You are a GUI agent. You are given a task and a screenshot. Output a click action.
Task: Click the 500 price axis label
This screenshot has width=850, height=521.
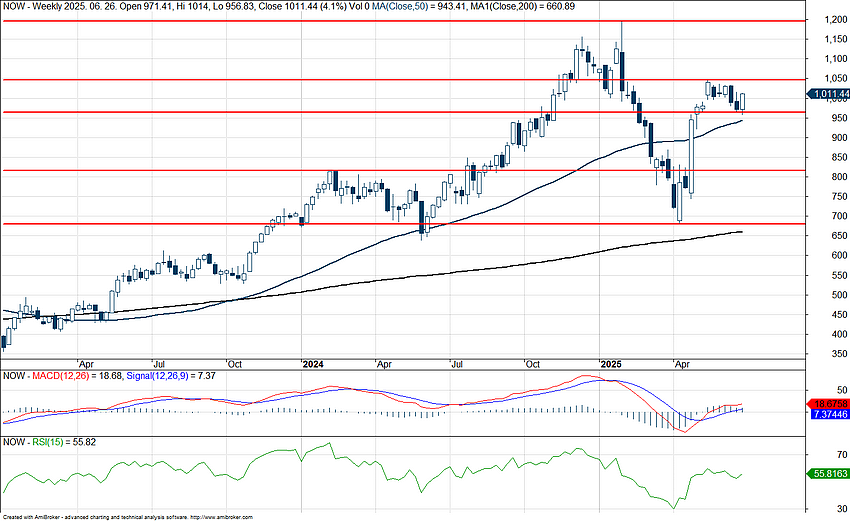click(x=839, y=295)
